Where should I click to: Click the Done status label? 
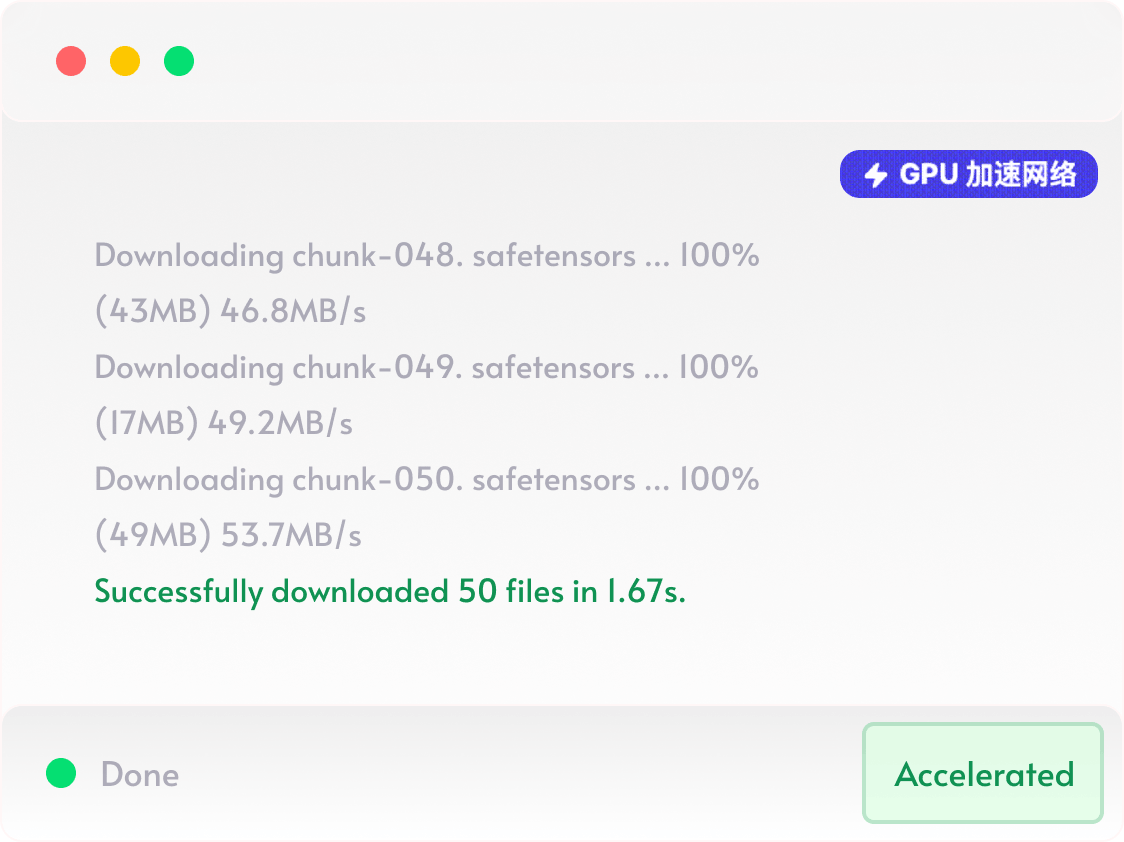pyautogui.click(x=140, y=774)
